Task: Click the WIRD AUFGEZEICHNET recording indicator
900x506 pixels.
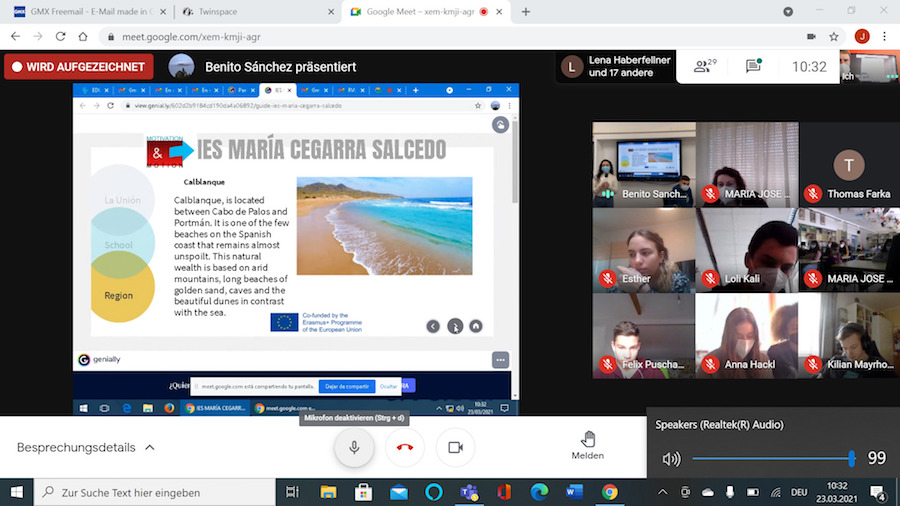Action: [79, 67]
